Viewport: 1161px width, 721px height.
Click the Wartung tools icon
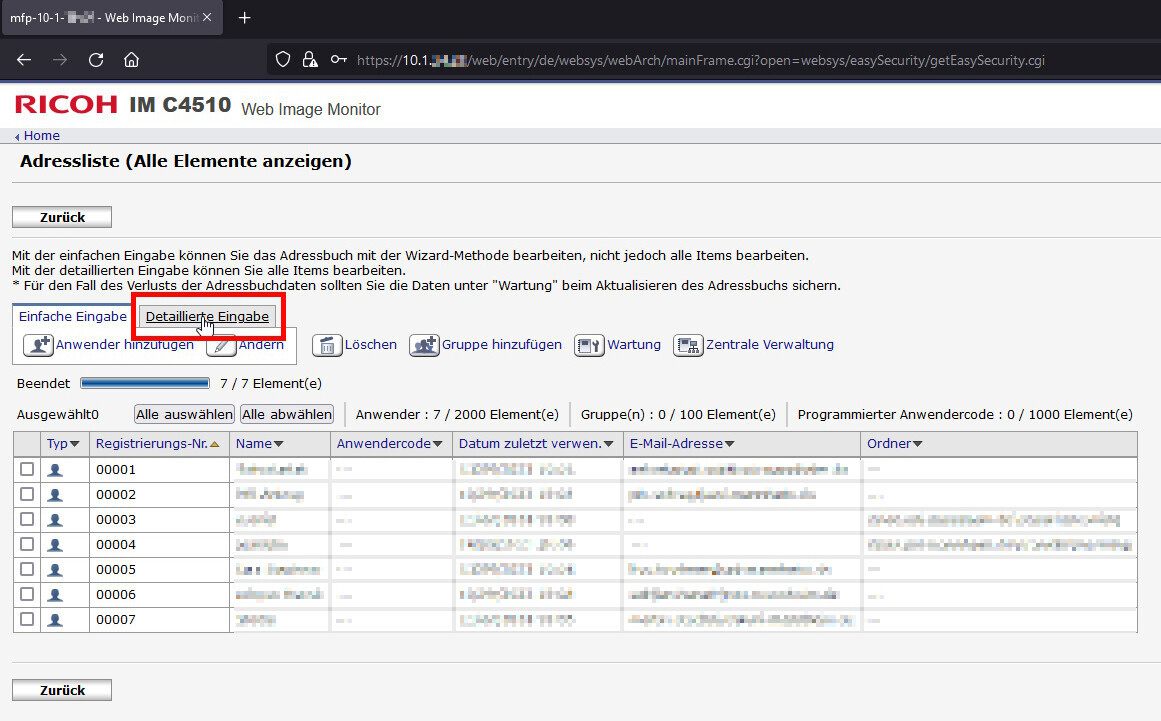[x=589, y=345]
